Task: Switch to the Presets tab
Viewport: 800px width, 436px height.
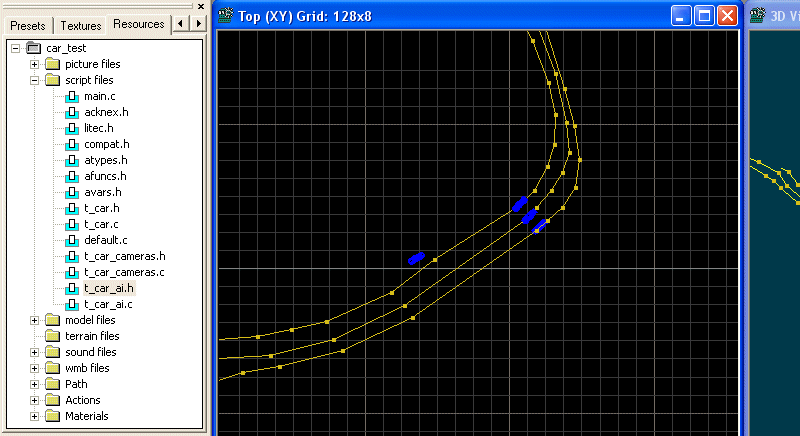Action: 27,25
